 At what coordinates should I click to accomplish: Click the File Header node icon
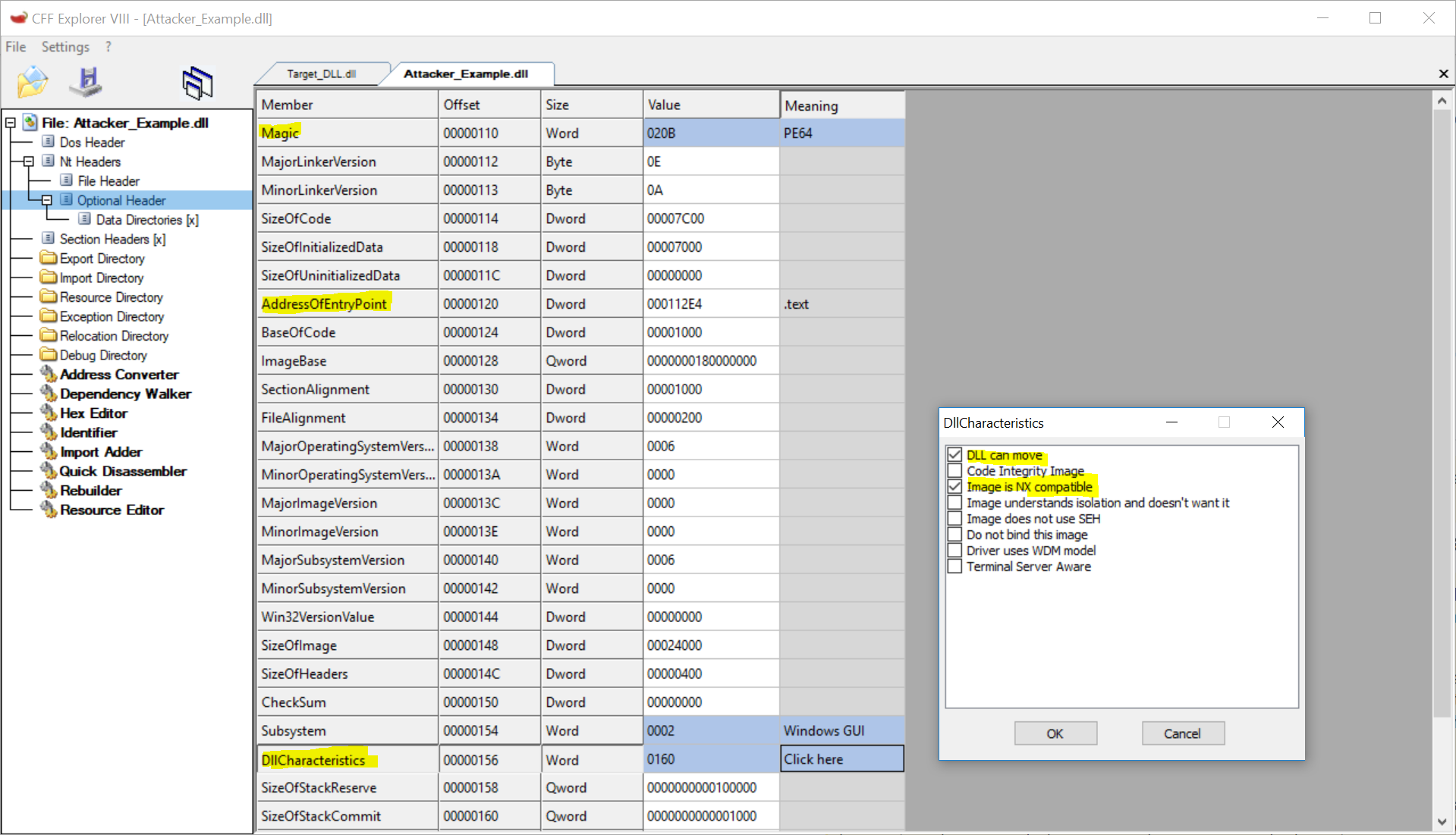pos(67,180)
